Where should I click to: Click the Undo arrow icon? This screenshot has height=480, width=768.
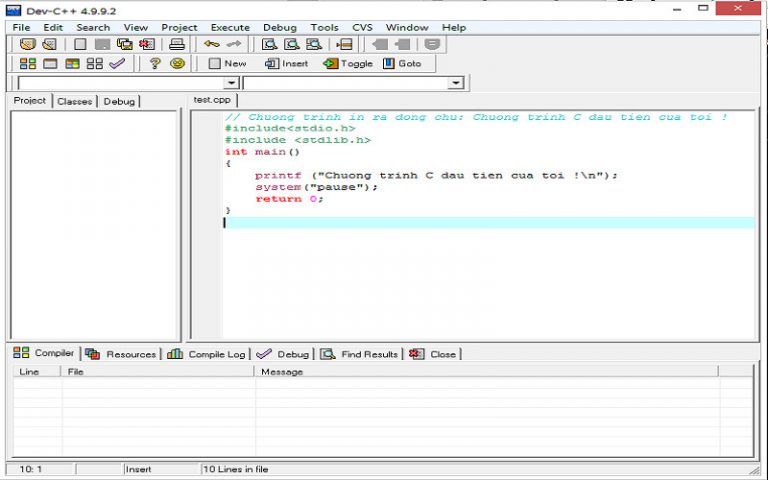coord(211,44)
